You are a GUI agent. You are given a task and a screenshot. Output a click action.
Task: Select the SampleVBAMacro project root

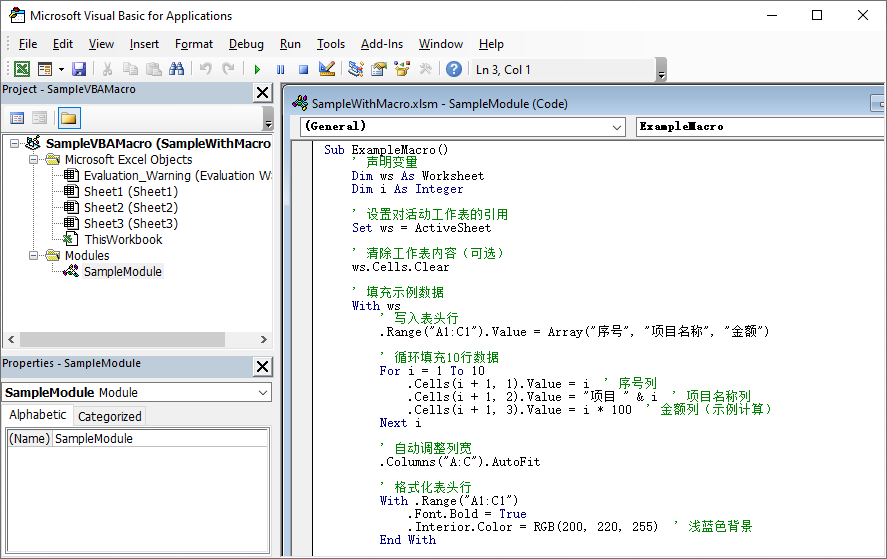pyautogui.click(x=158, y=144)
